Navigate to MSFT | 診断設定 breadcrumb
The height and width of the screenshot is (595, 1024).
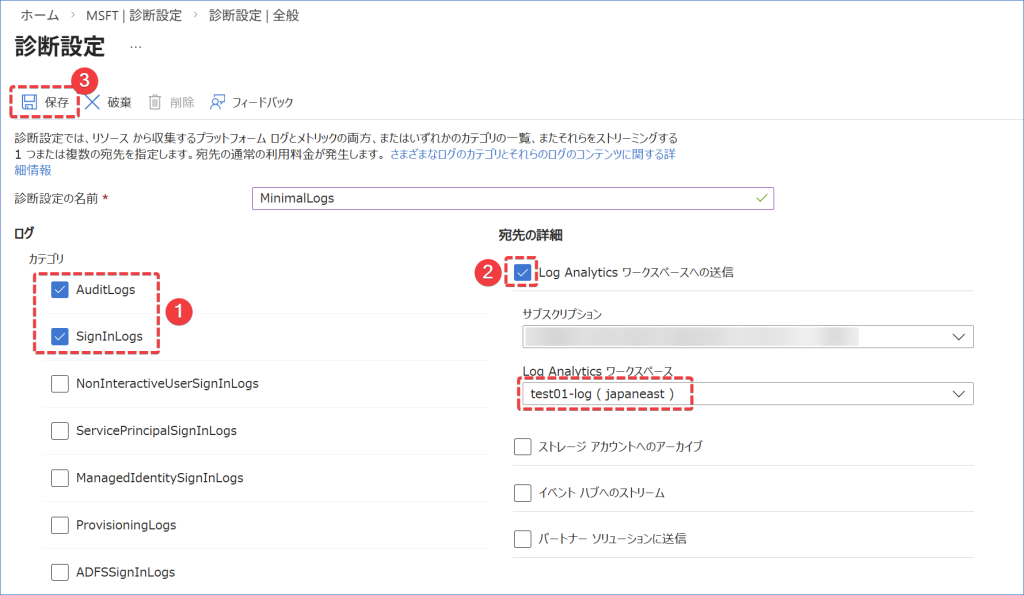click(x=141, y=16)
